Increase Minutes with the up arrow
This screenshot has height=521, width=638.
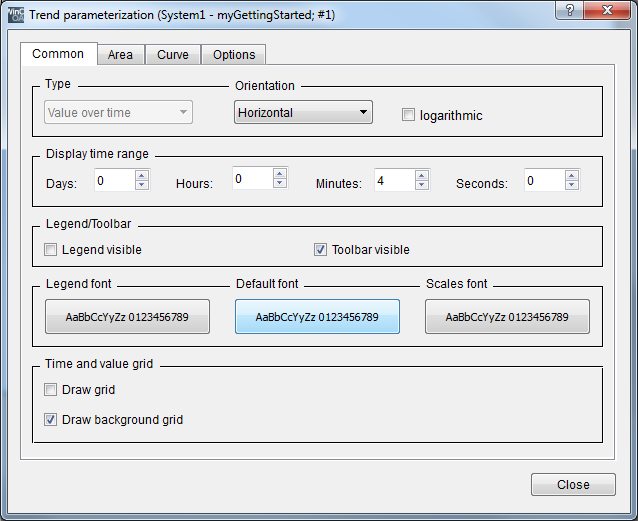click(422, 175)
